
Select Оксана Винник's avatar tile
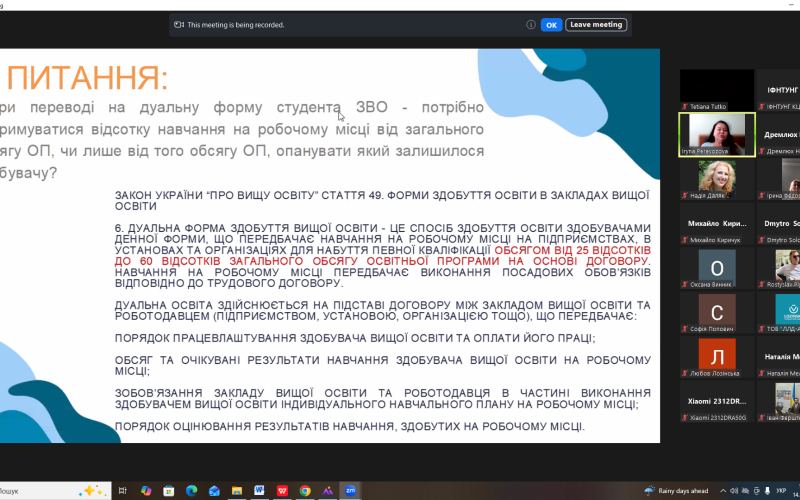pos(717,268)
